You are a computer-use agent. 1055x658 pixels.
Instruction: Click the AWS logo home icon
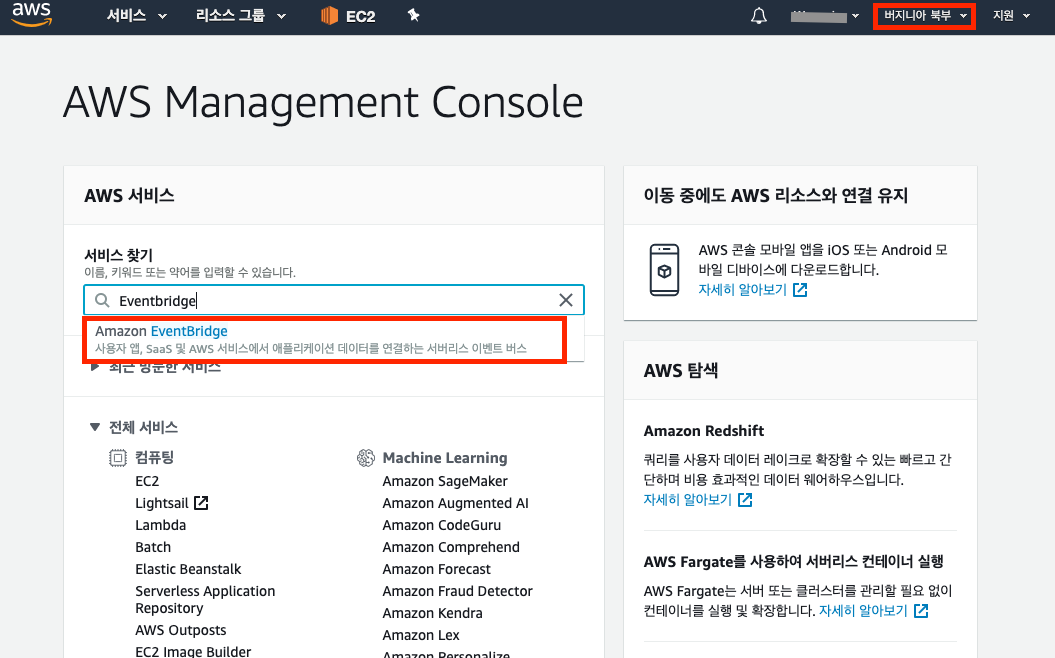click(x=31, y=14)
